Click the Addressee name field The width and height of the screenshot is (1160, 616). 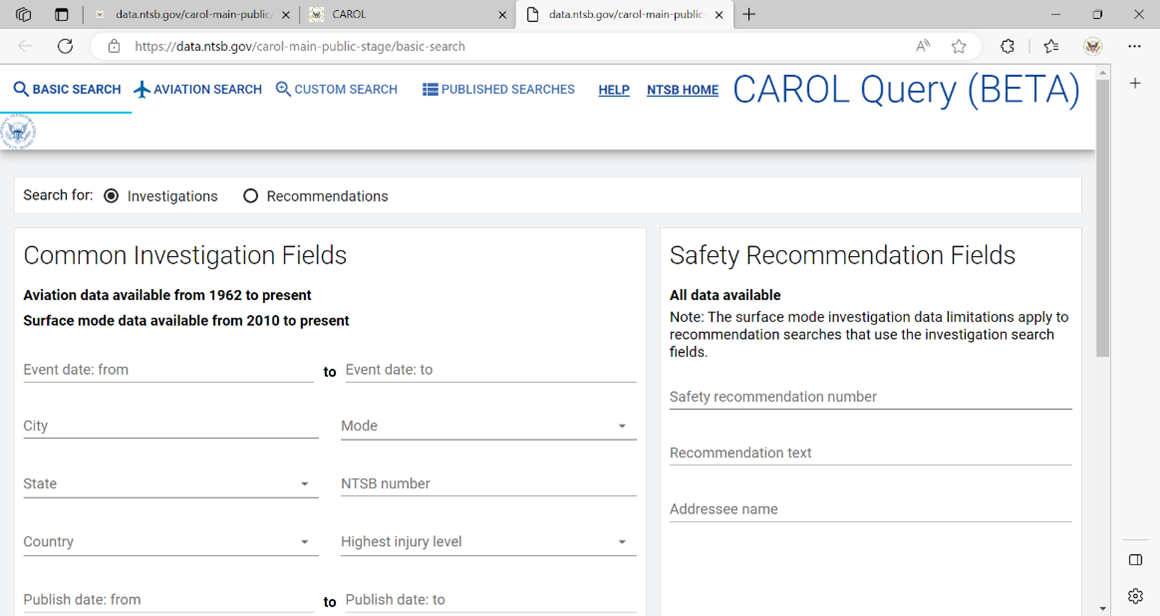point(871,510)
